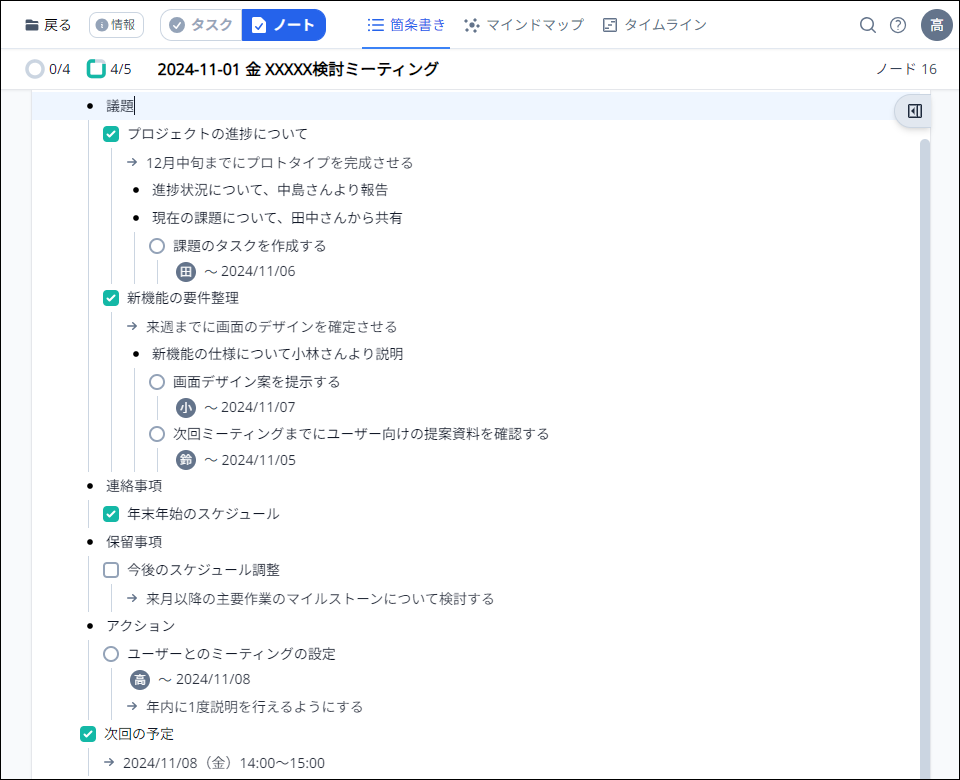Complete task 画面デザイン案を提示する

click(157, 382)
